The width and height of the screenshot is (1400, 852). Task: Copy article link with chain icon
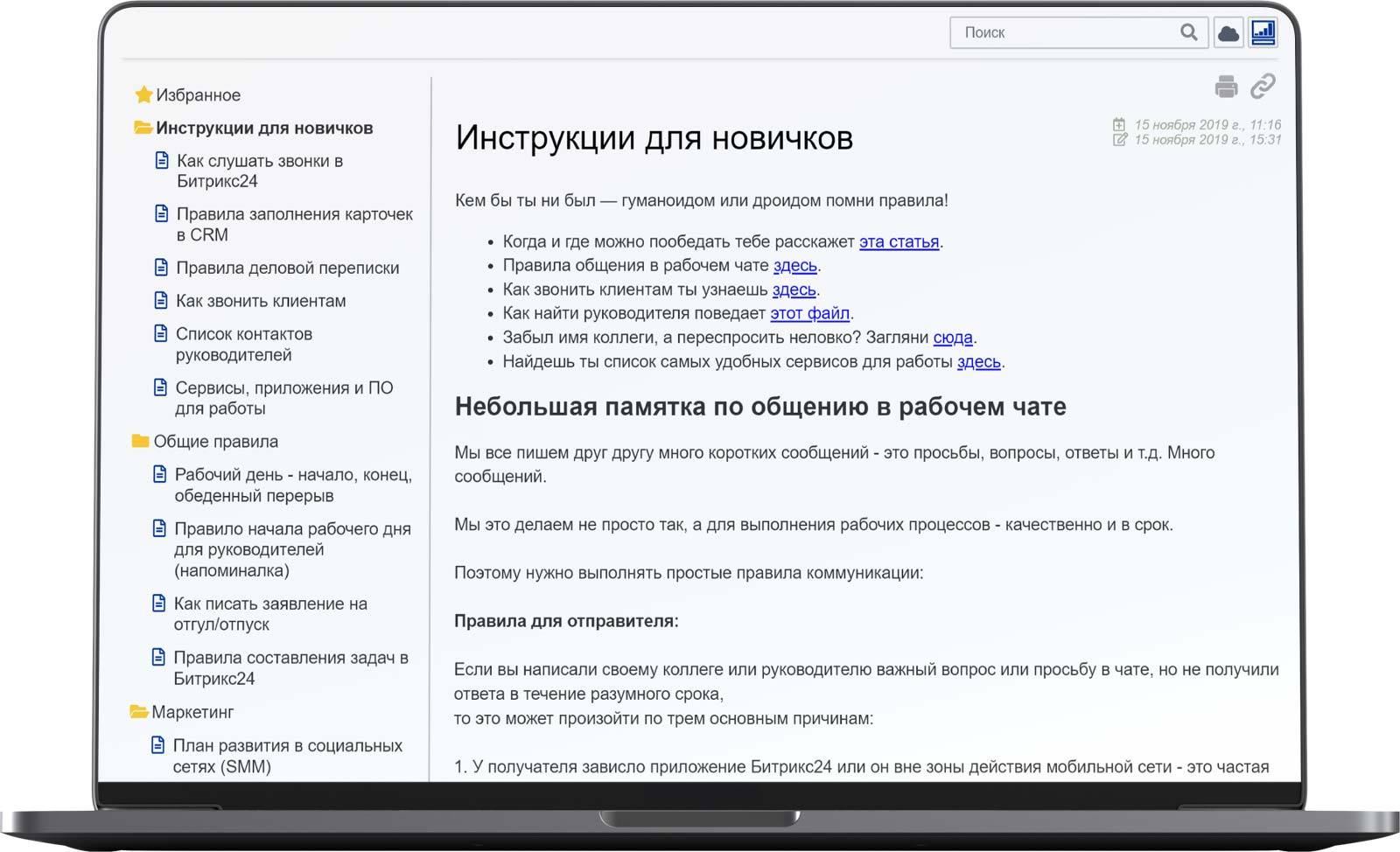pyautogui.click(x=1263, y=86)
